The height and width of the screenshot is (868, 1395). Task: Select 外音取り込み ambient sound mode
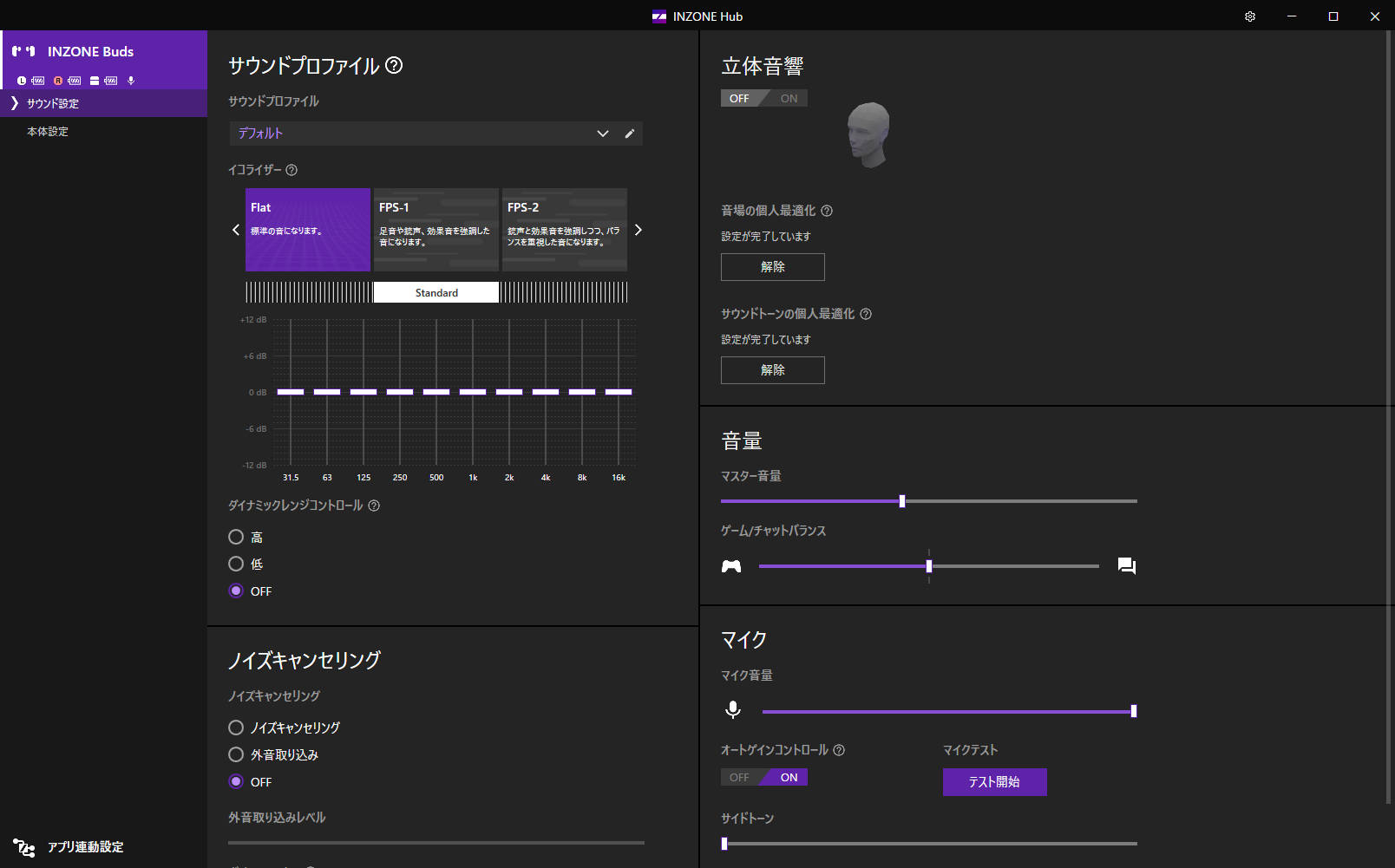[236, 754]
